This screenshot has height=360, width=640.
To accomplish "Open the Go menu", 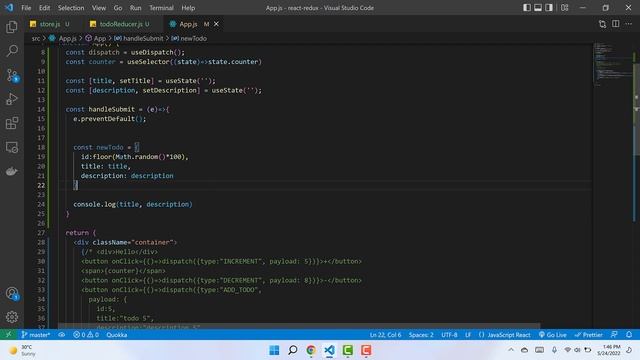I will click(118, 8).
